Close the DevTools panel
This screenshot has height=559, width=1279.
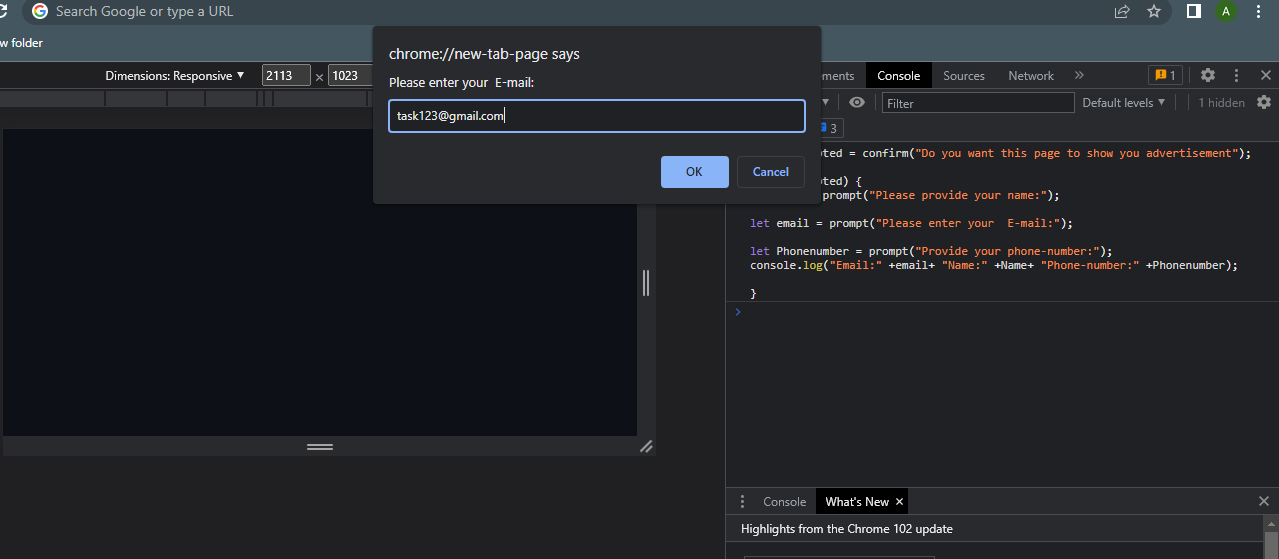pos(1265,76)
